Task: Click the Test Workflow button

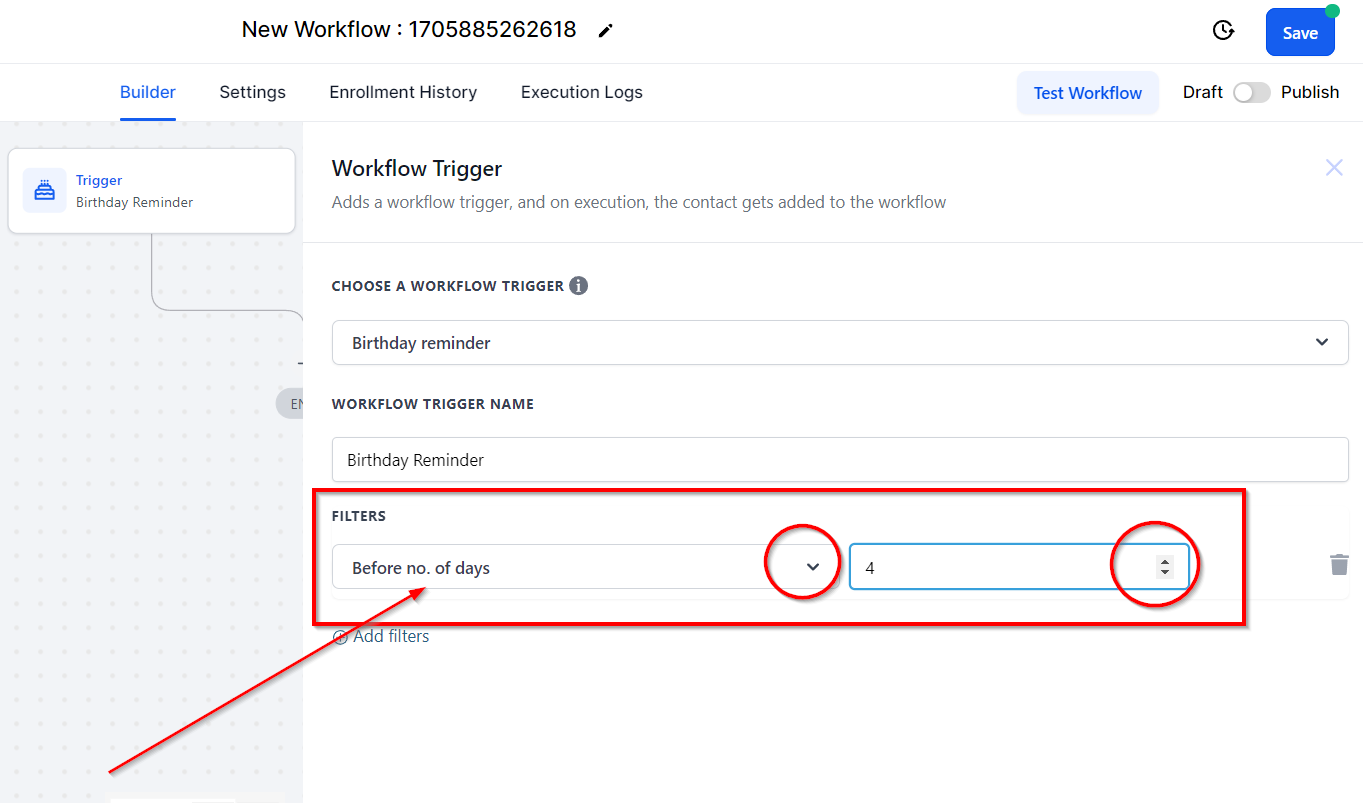Action: coord(1087,93)
